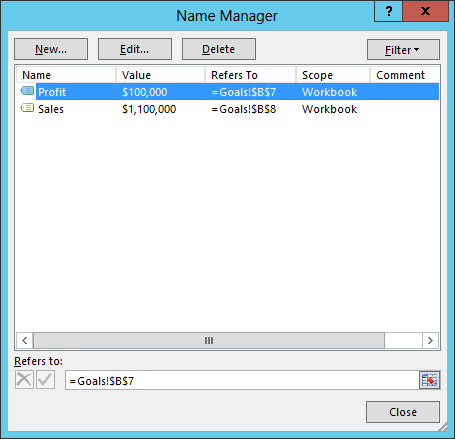
Task: Click the horizontal scrollbar thumb
Action: [209, 340]
